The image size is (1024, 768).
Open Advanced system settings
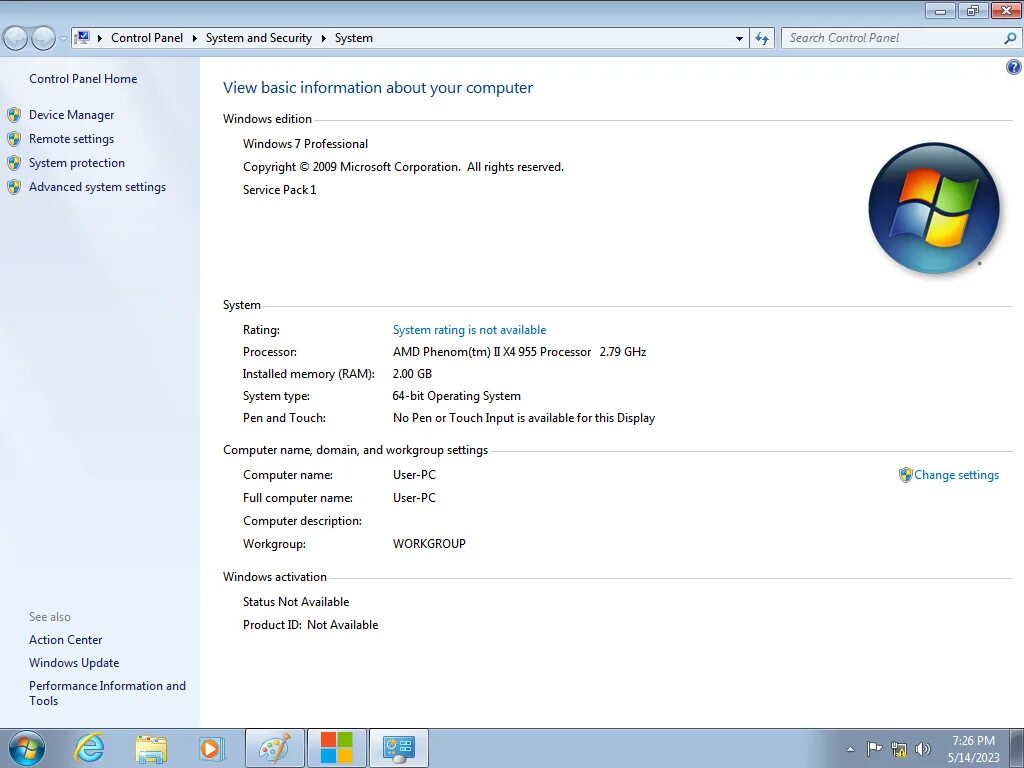click(x=97, y=187)
